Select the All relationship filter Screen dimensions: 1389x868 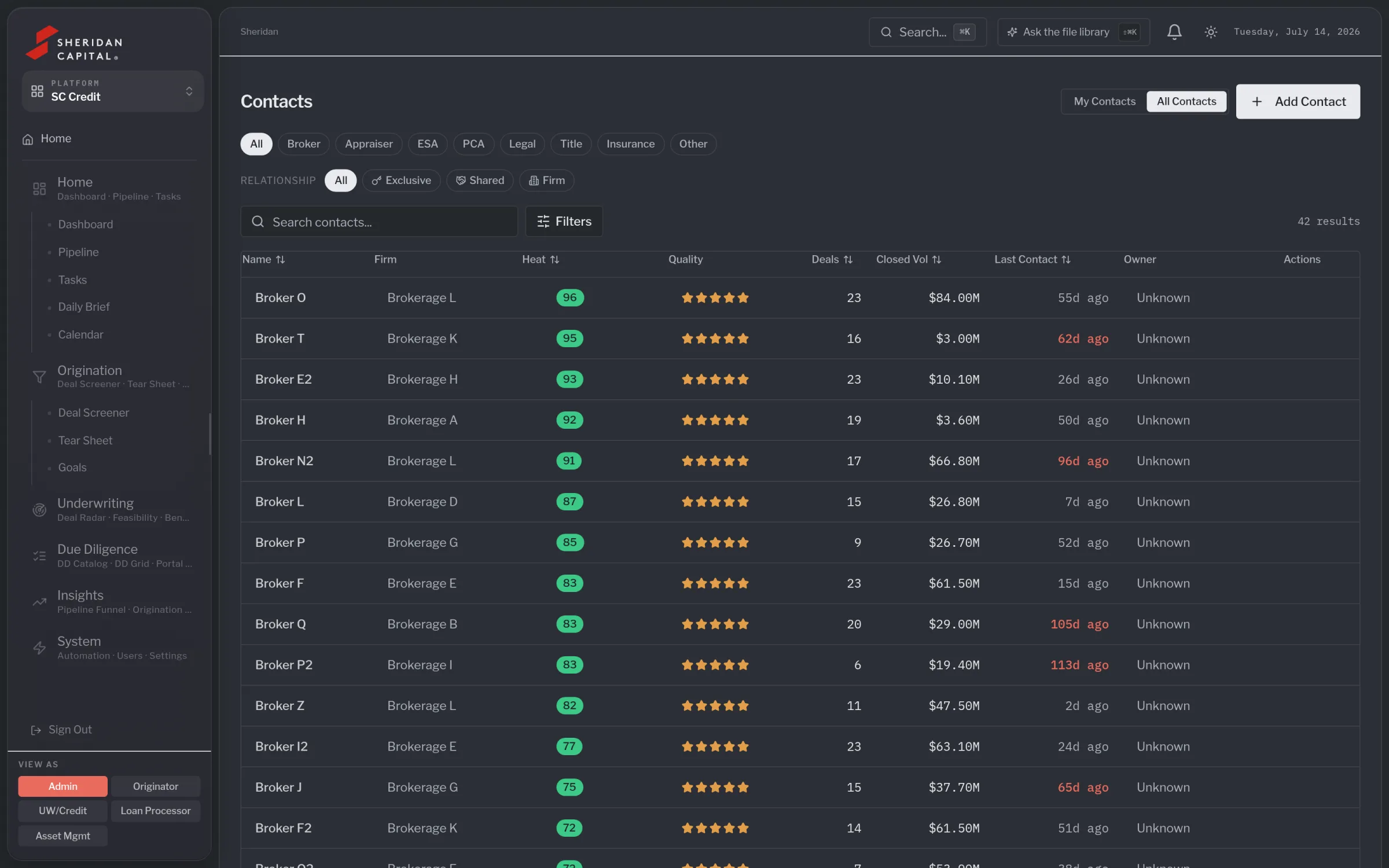[341, 181]
